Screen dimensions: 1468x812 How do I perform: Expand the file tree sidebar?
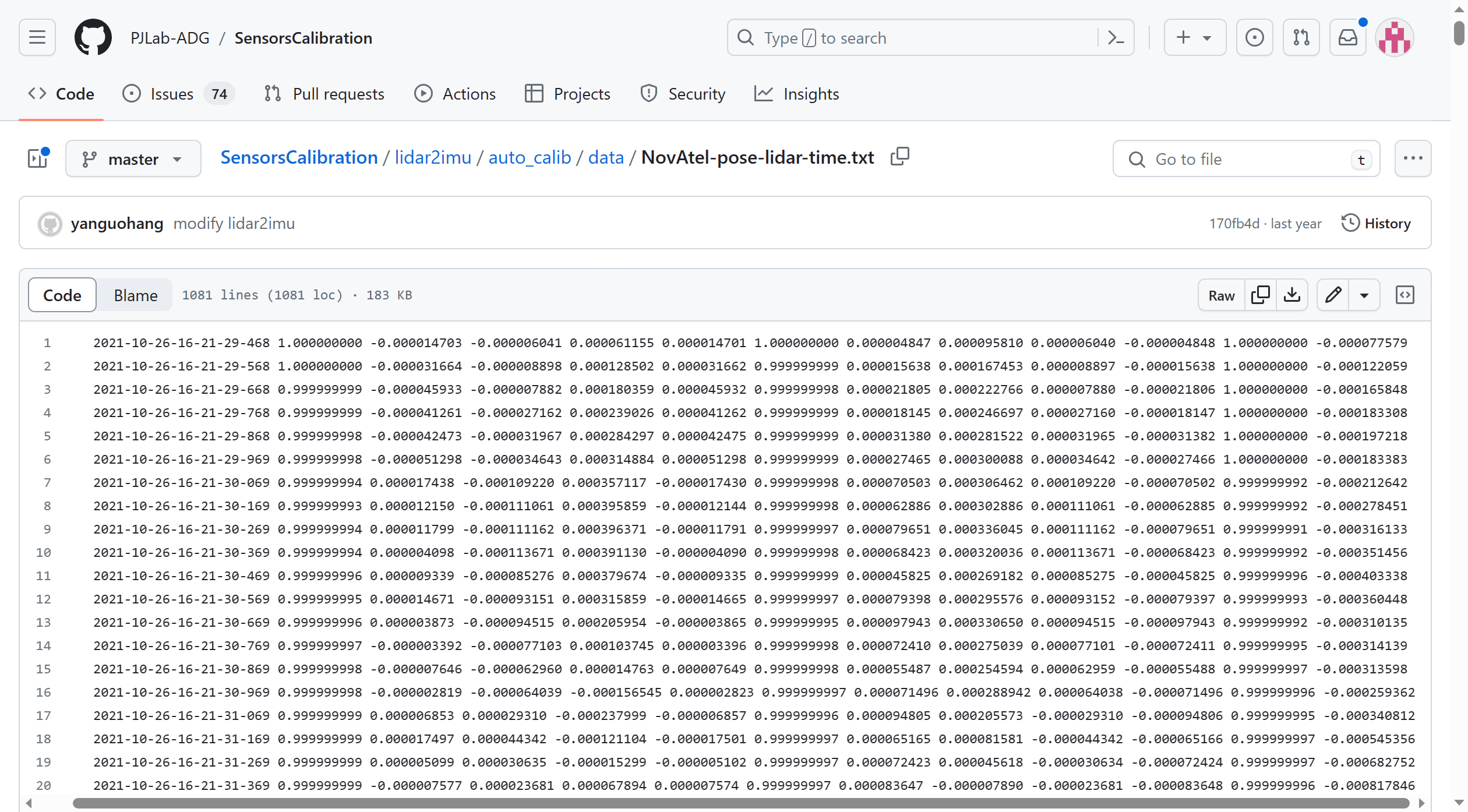38,158
